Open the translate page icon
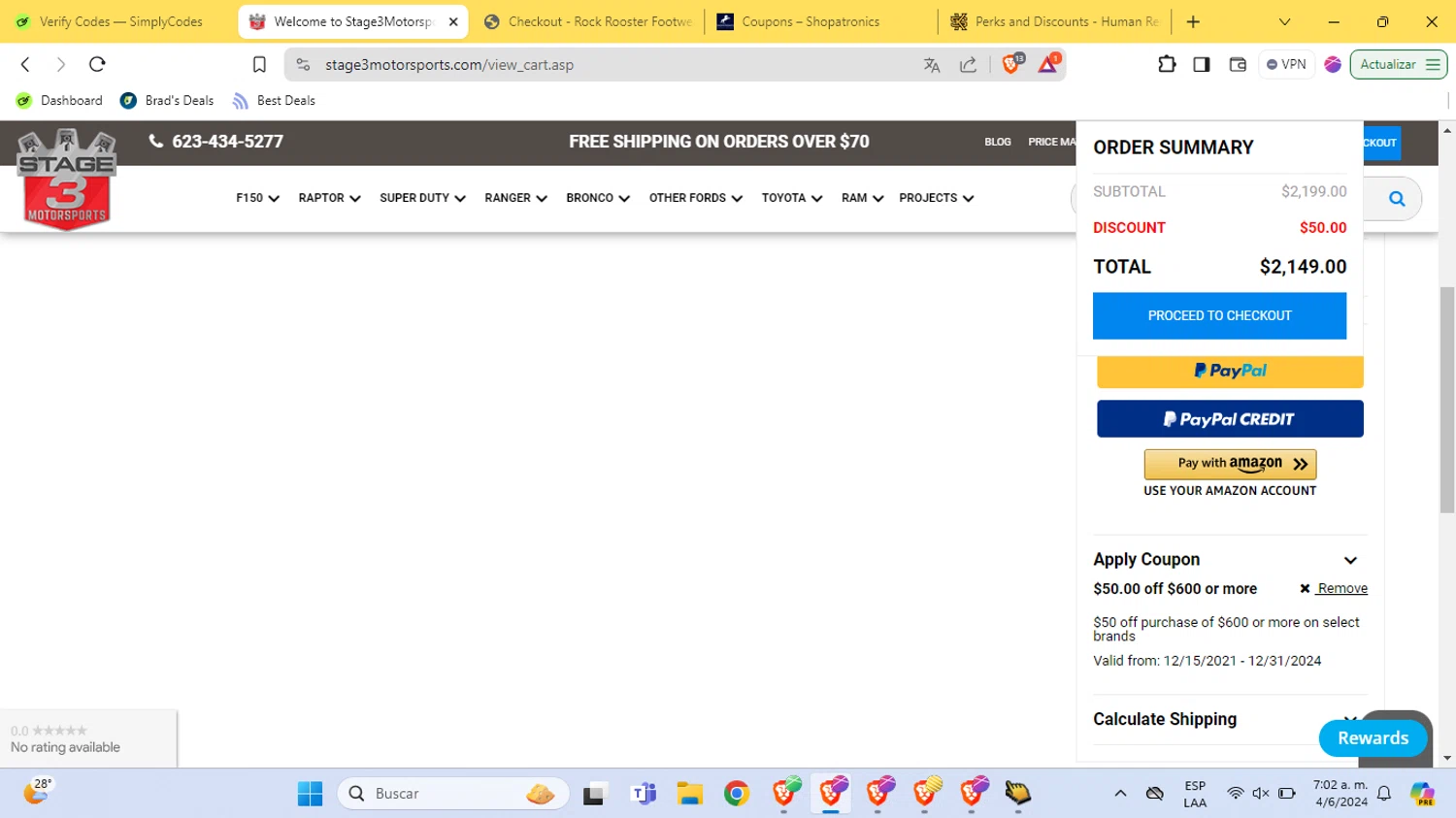This screenshot has height=818, width=1456. click(x=932, y=65)
